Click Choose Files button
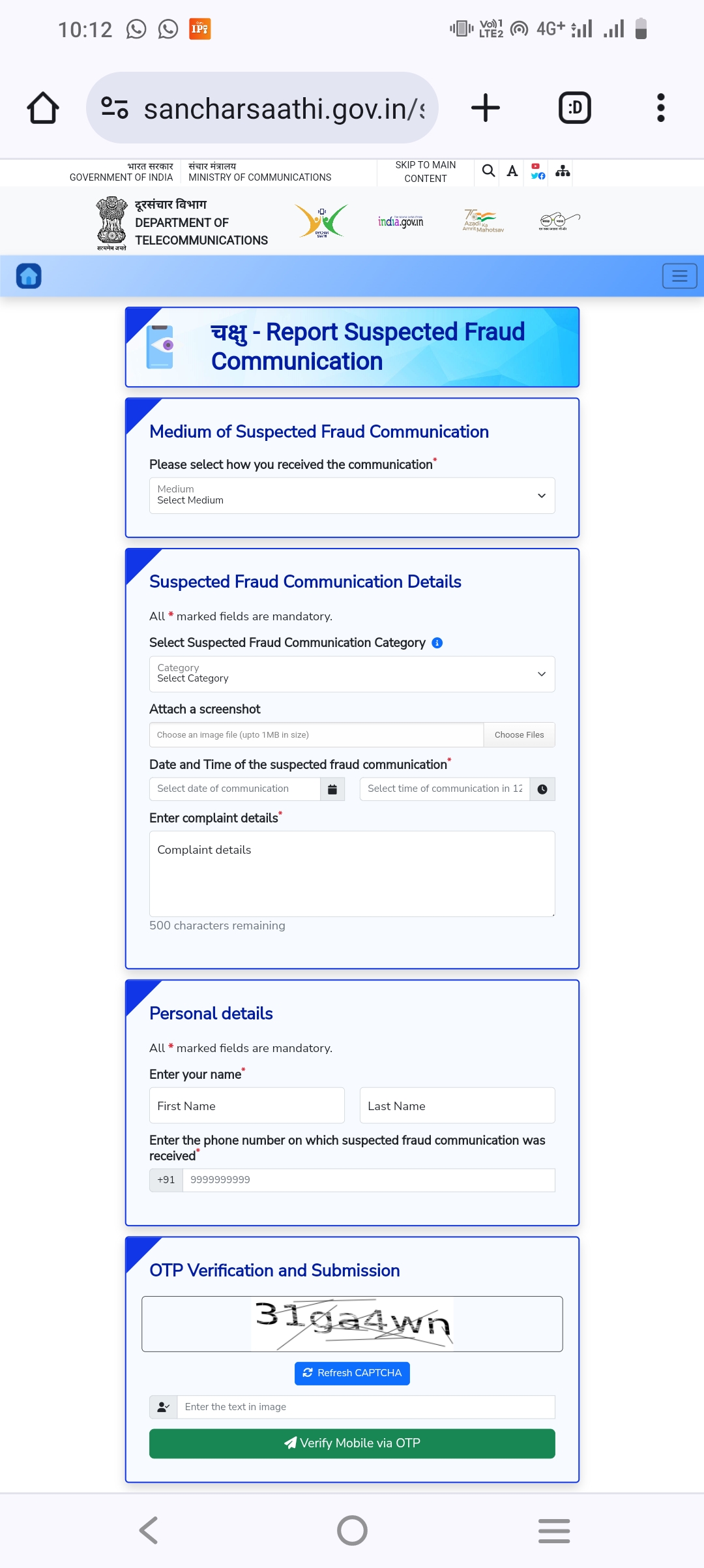The width and height of the screenshot is (704, 1568). coord(520,735)
